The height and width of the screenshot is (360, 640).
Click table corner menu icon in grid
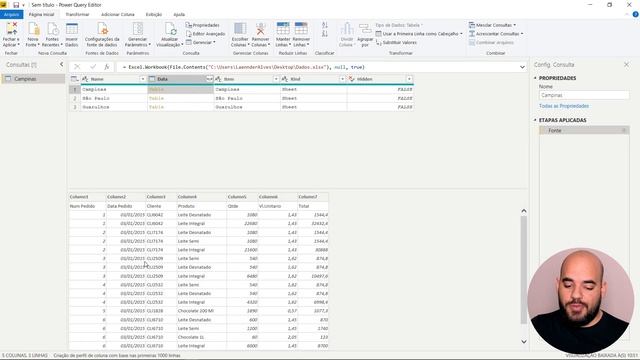74,79
